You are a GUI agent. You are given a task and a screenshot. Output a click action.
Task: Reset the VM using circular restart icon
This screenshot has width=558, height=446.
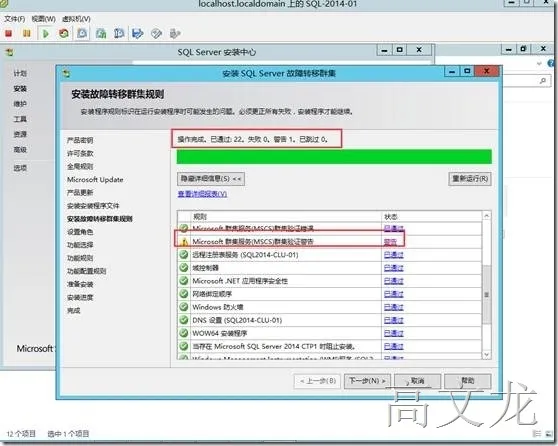[x=64, y=34]
